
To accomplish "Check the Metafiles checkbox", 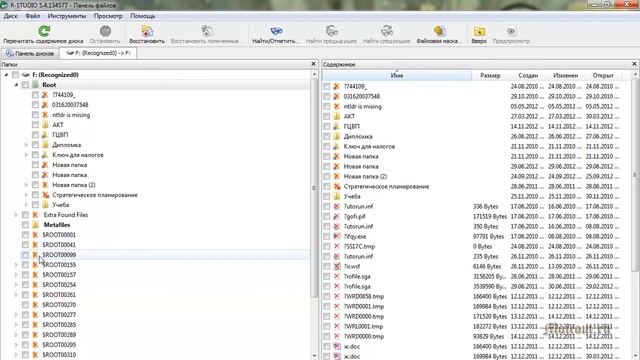I will tap(25, 225).
